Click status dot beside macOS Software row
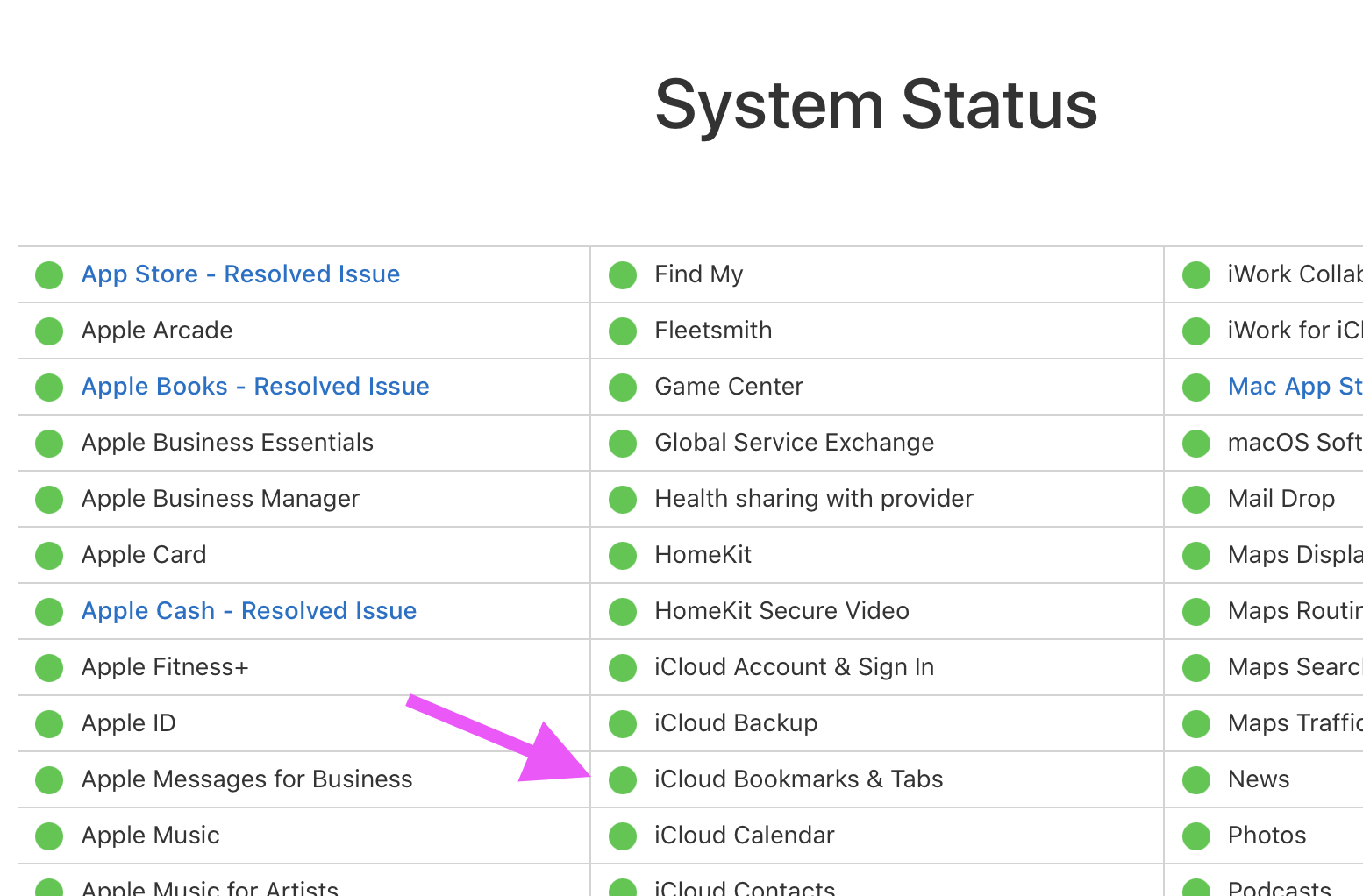This screenshot has height=896, width=1363. pos(1196,444)
